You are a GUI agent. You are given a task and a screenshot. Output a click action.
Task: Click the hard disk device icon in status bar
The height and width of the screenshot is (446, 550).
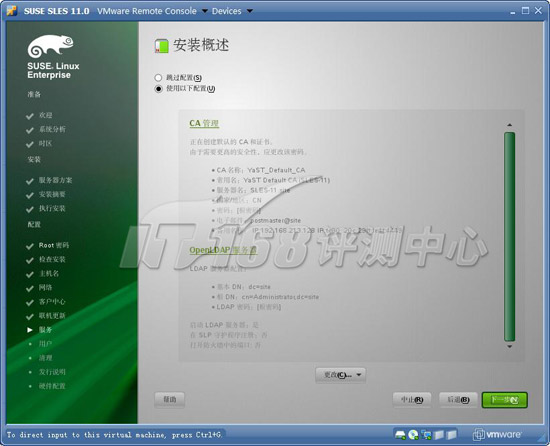pyautogui.click(x=400, y=435)
